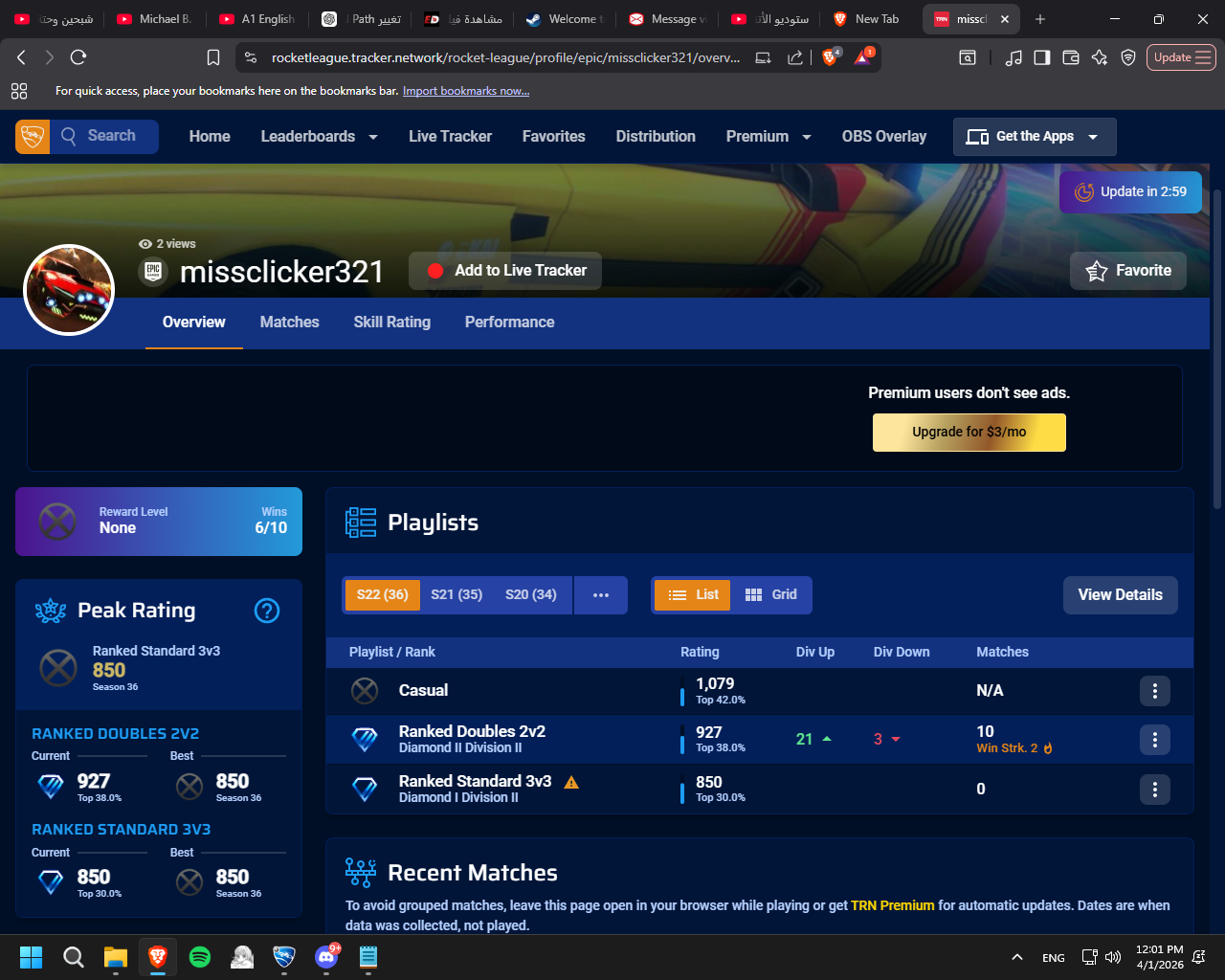Open options menu for Ranked Doubles 2v2 row

[1155, 740]
